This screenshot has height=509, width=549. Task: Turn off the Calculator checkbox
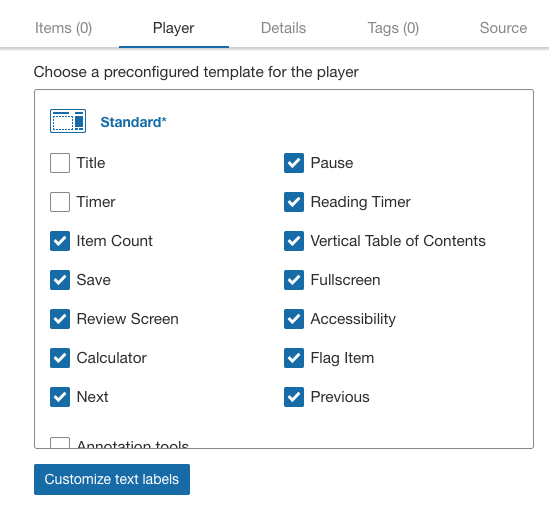60,358
